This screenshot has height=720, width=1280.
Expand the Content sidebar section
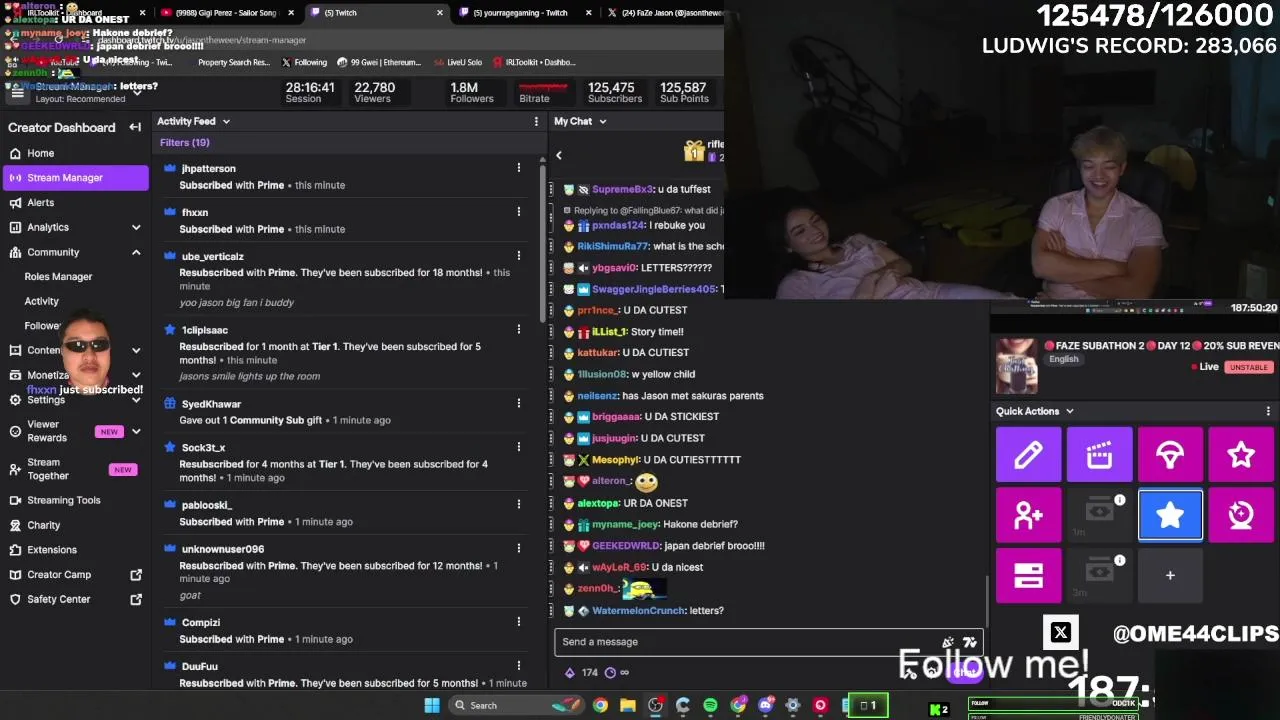click(136, 350)
